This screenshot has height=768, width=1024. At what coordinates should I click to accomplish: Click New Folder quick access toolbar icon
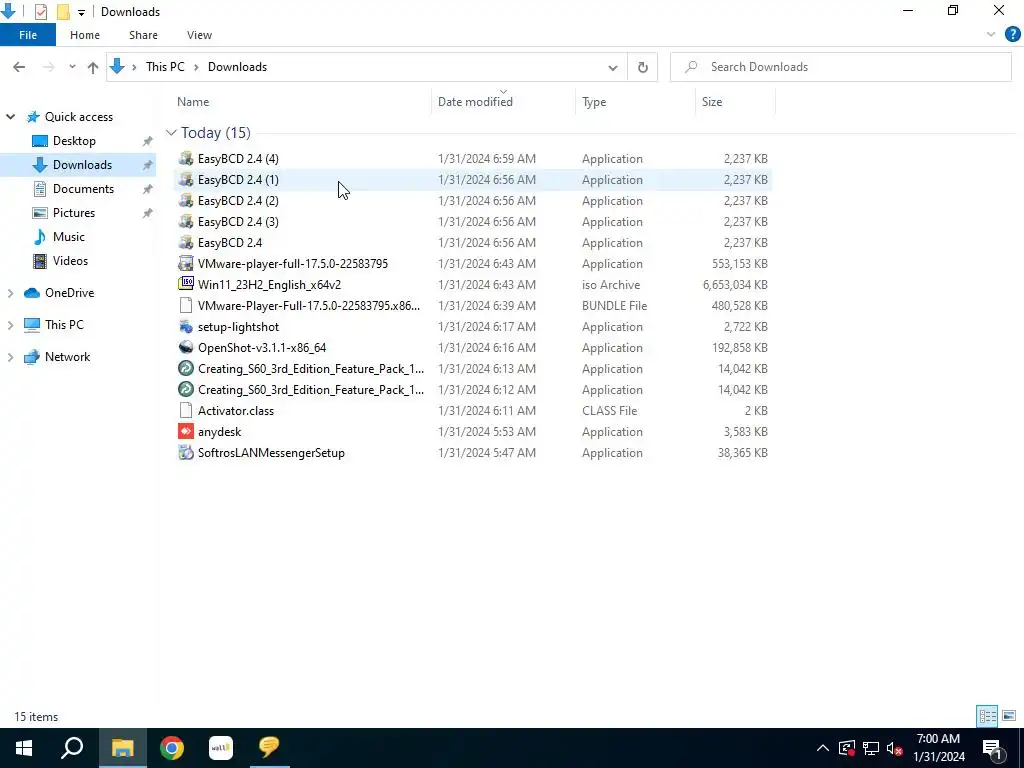point(63,12)
